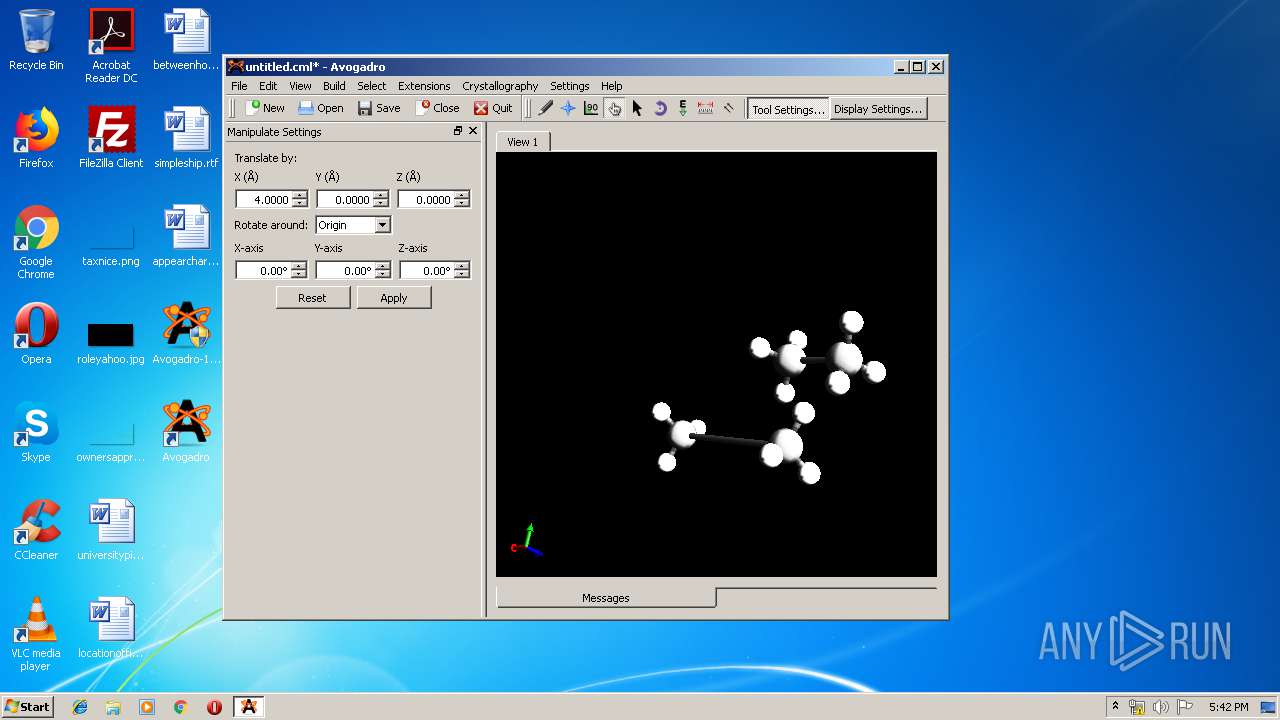Viewport: 1280px width, 720px height.
Task: Toggle the Tool Settings panel button
Action: (x=788, y=109)
